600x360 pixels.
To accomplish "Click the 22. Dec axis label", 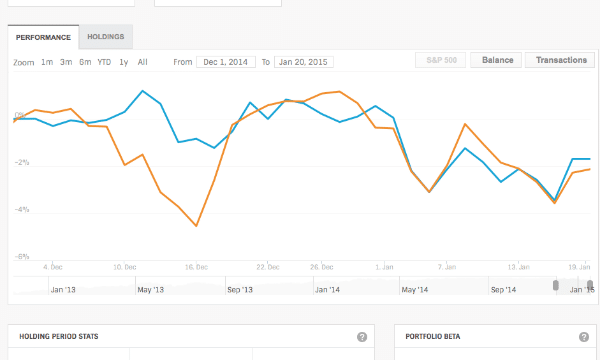I will coord(268,267).
